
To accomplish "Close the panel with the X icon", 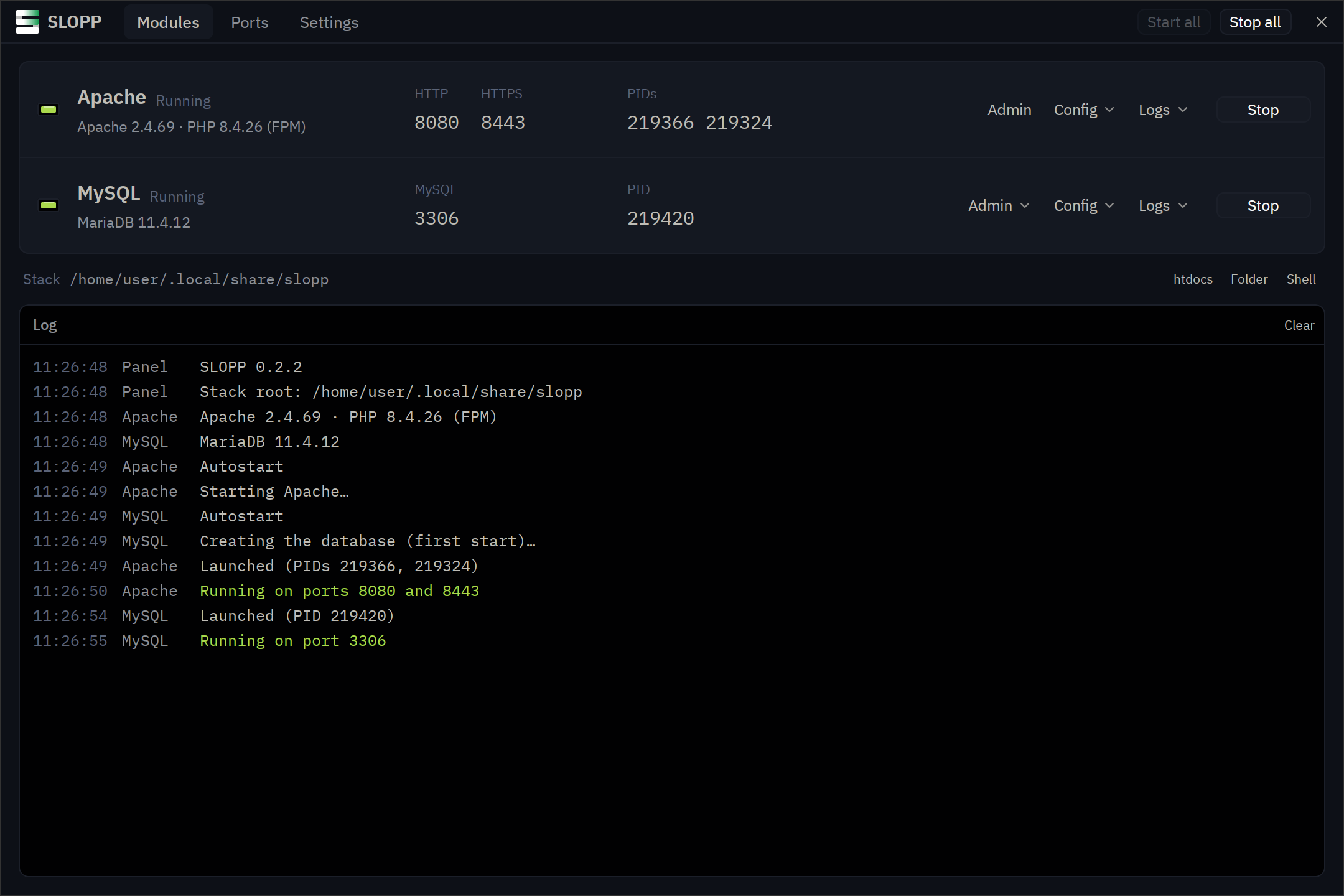I will pyautogui.click(x=1322, y=22).
